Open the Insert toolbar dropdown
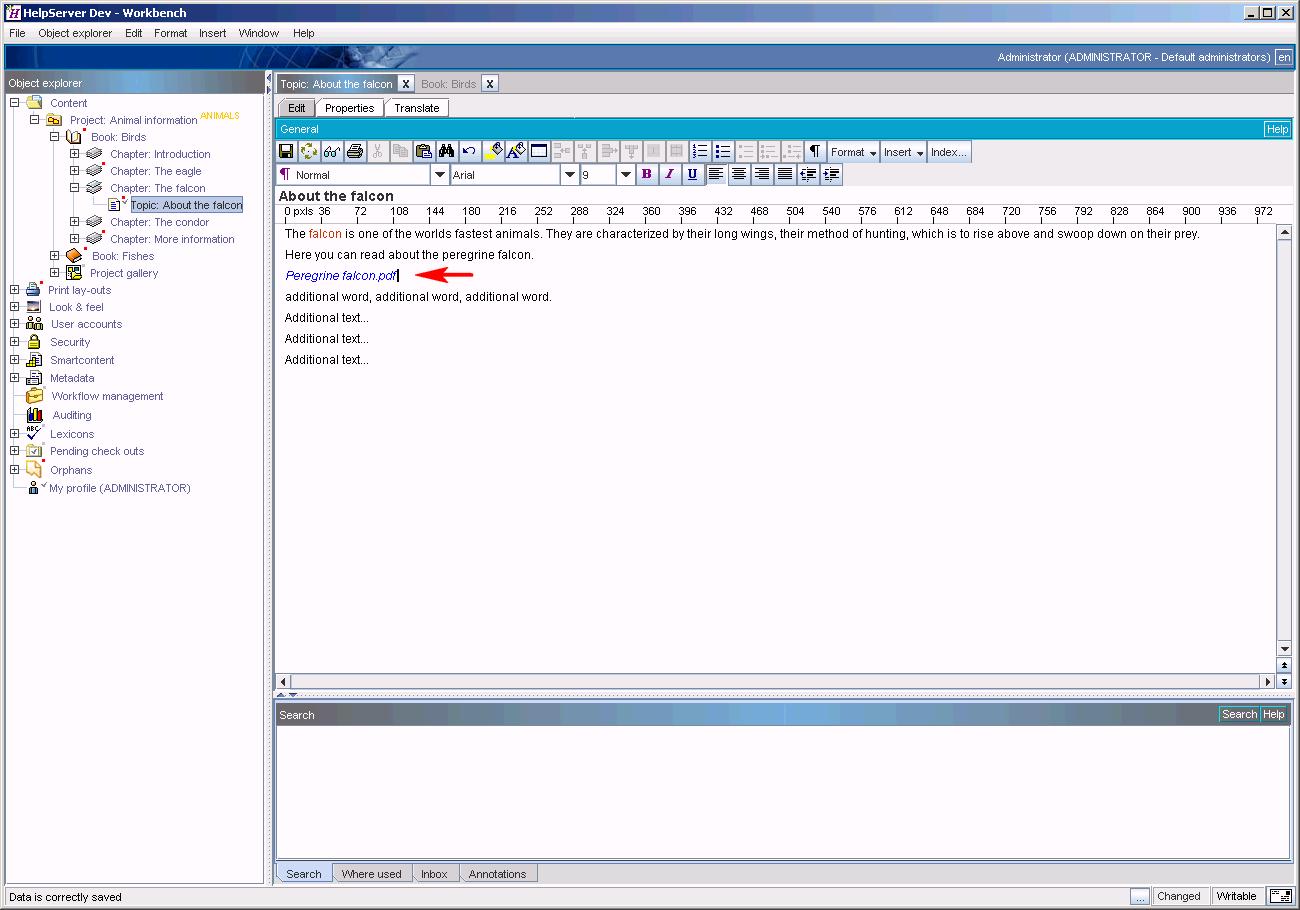Viewport: 1300px width, 910px height. tap(903, 152)
